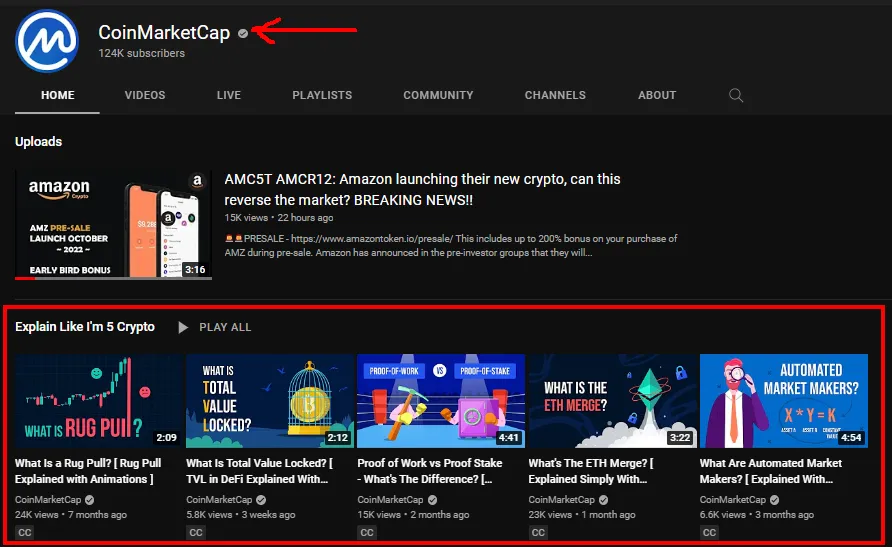Click the 3:22 duration badge

click(680, 438)
